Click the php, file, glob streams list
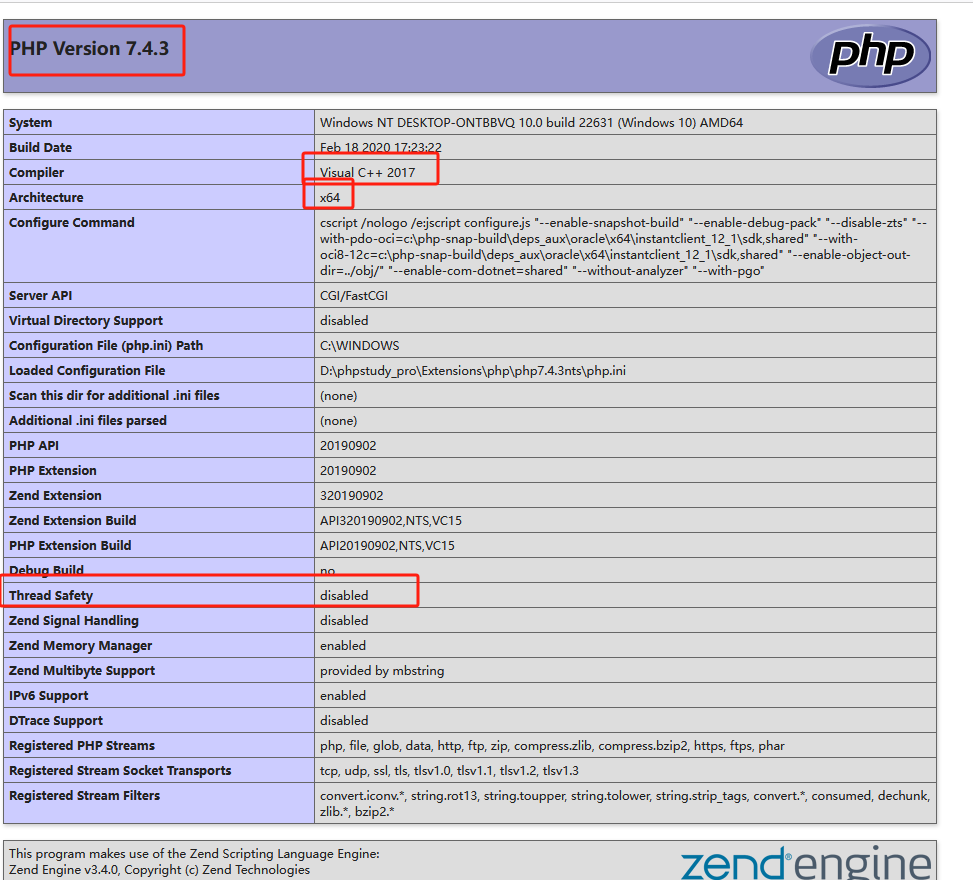973x880 pixels. pos(552,745)
